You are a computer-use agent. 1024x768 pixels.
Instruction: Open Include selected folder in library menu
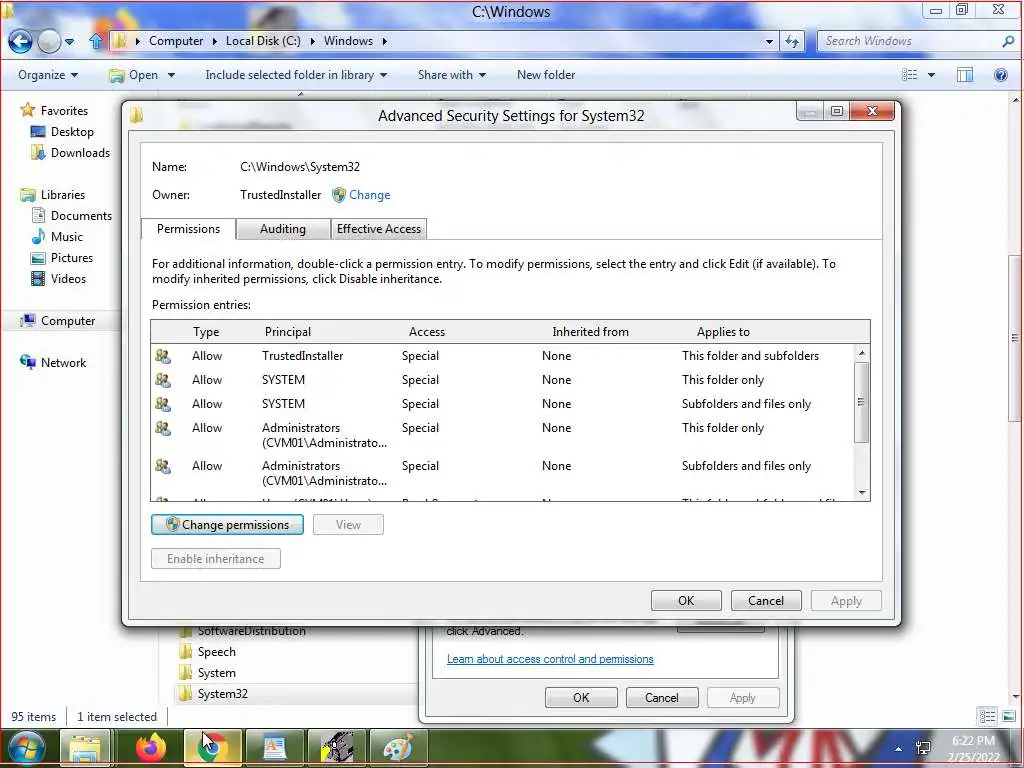296,75
